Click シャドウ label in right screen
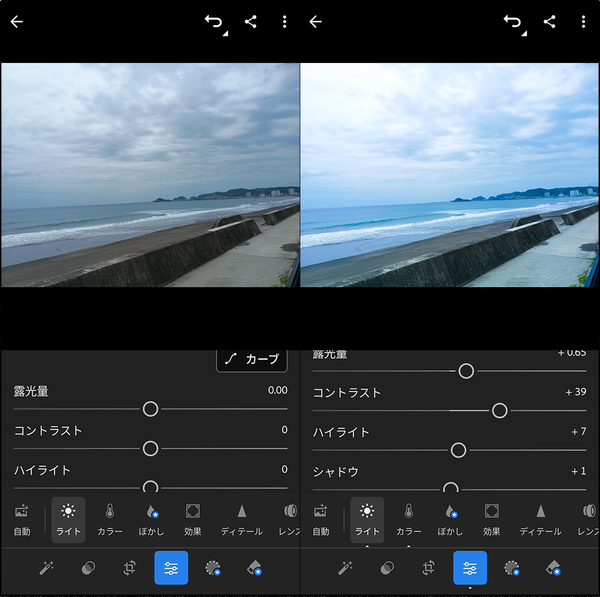This screenshot has width=600, height=597. pos(336,472)
